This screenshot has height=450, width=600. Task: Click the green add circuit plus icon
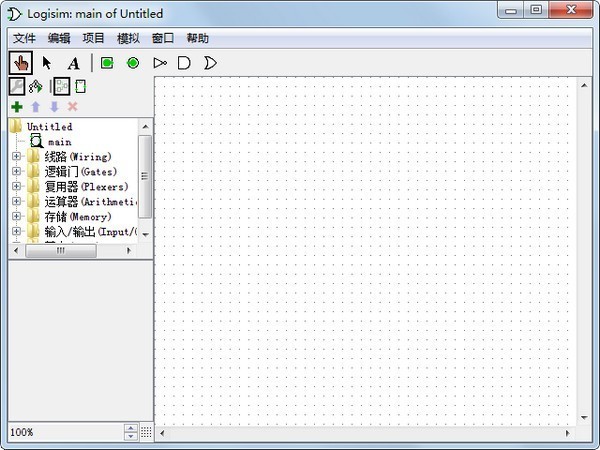pyautogui.click(x=17, y=106)
